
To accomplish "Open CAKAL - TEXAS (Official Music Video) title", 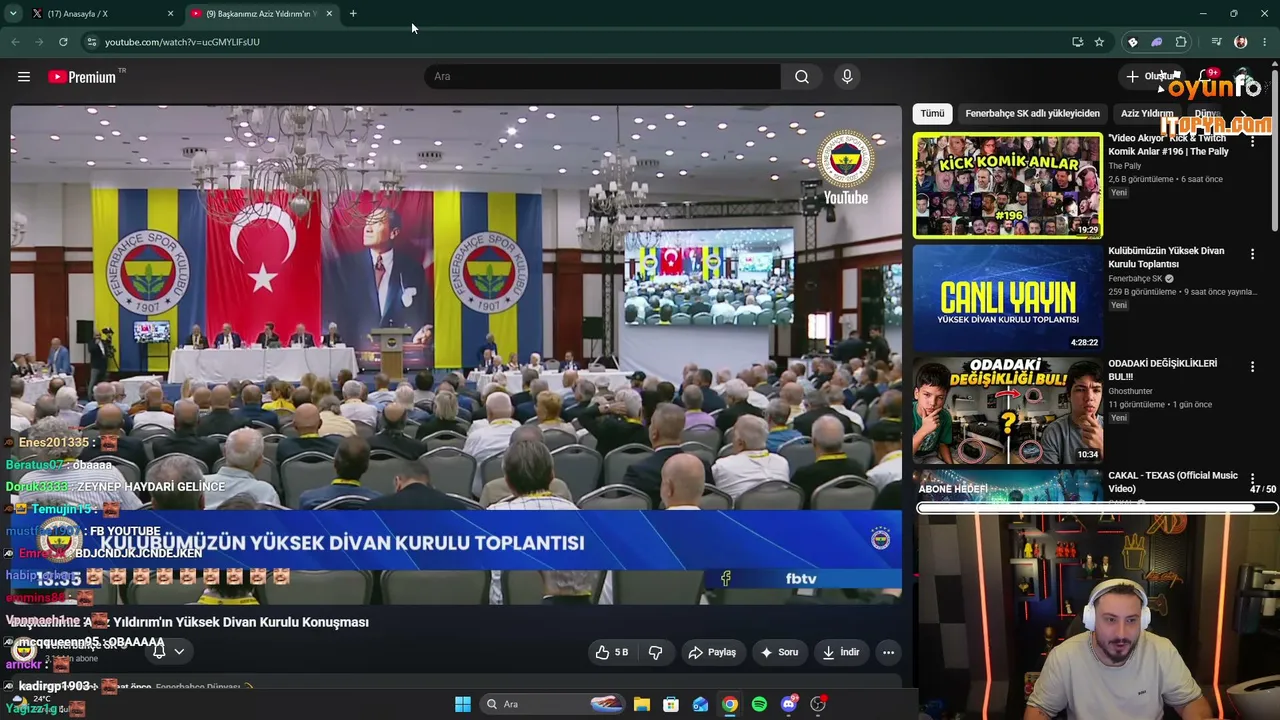I will pos(1173,482).
